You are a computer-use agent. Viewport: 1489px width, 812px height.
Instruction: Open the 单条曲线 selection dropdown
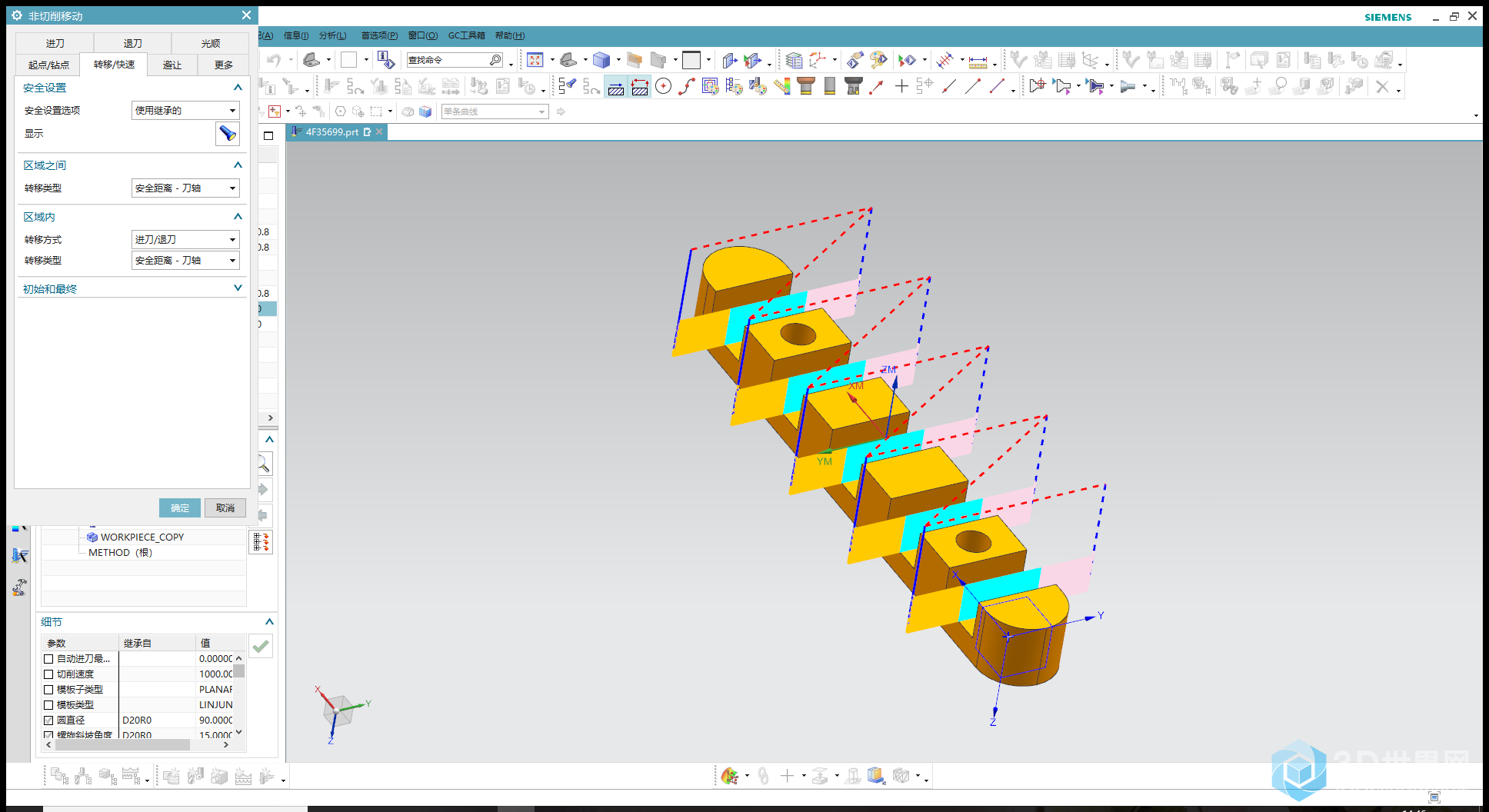(x=495, y=112)
